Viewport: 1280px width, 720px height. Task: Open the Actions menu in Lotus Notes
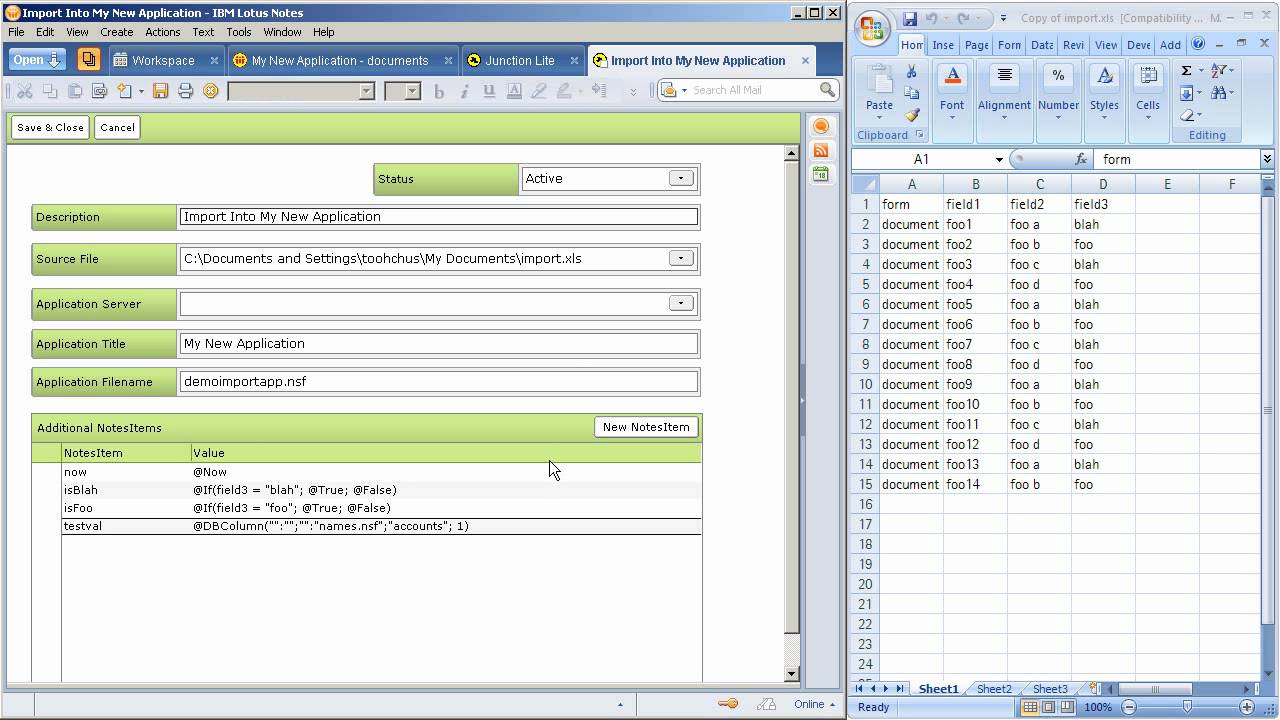[x=162, y=32]
